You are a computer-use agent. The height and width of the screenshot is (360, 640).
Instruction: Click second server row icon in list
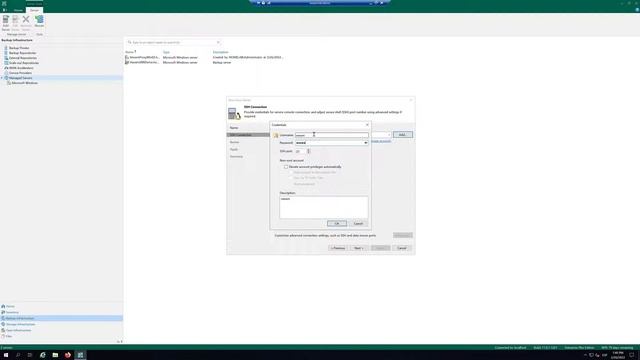[x=127, y=62]
